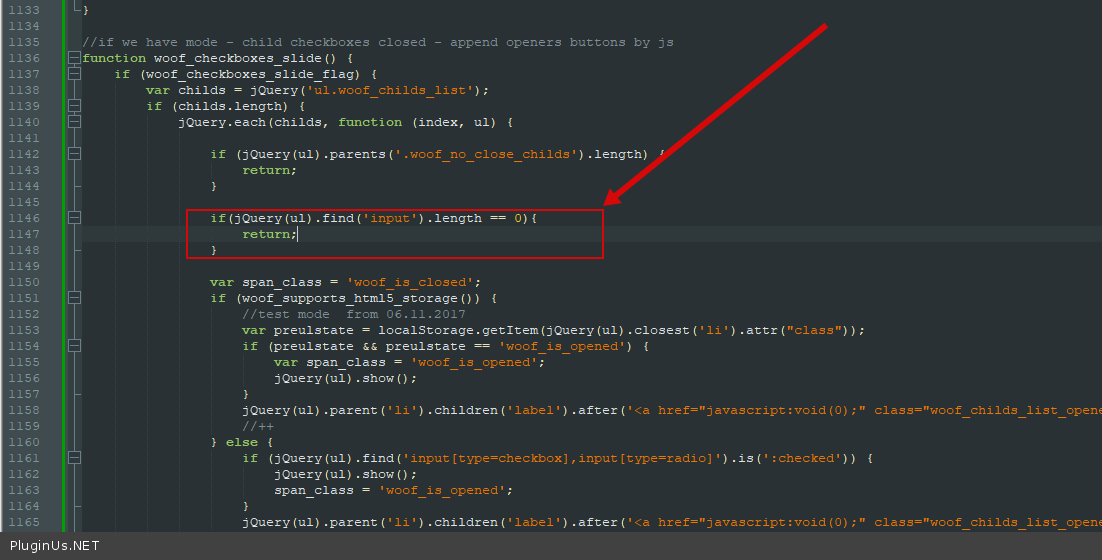This screenshot has width=1102, height=560.
Task: Collapse fold marker on line 1142
Action: click(x=74, y=154)
